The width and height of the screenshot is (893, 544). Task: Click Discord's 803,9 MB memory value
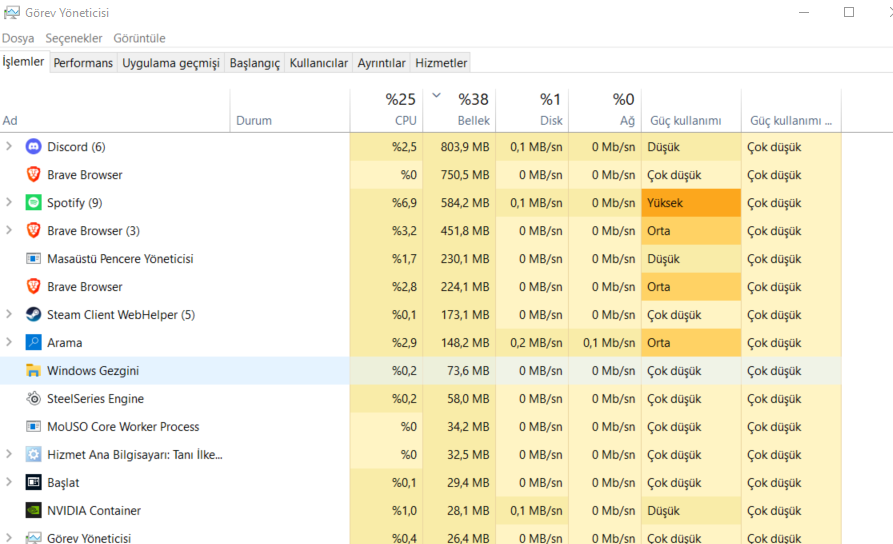pos(465,147)
